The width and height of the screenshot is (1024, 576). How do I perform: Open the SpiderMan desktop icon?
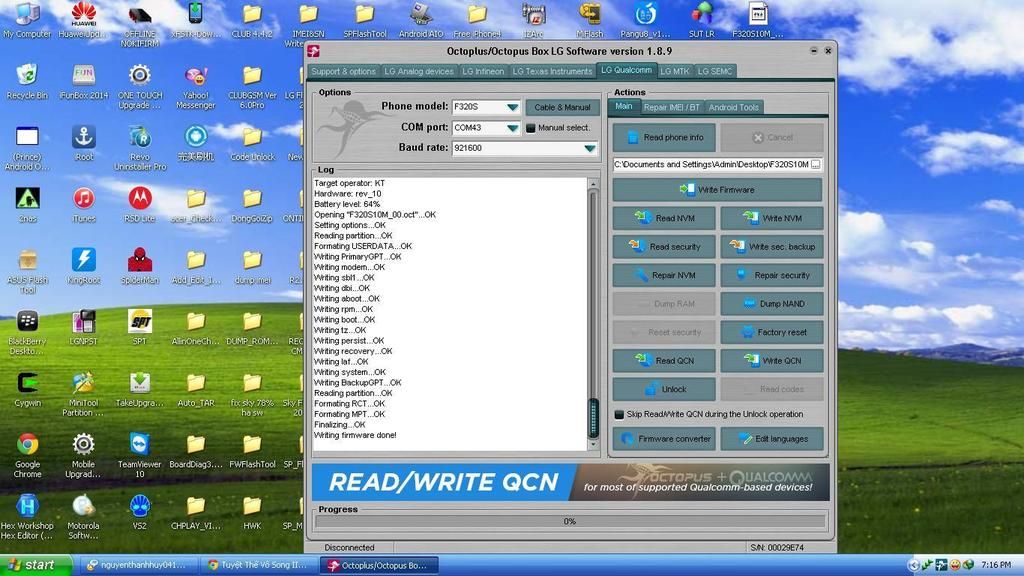click(140, 266)
